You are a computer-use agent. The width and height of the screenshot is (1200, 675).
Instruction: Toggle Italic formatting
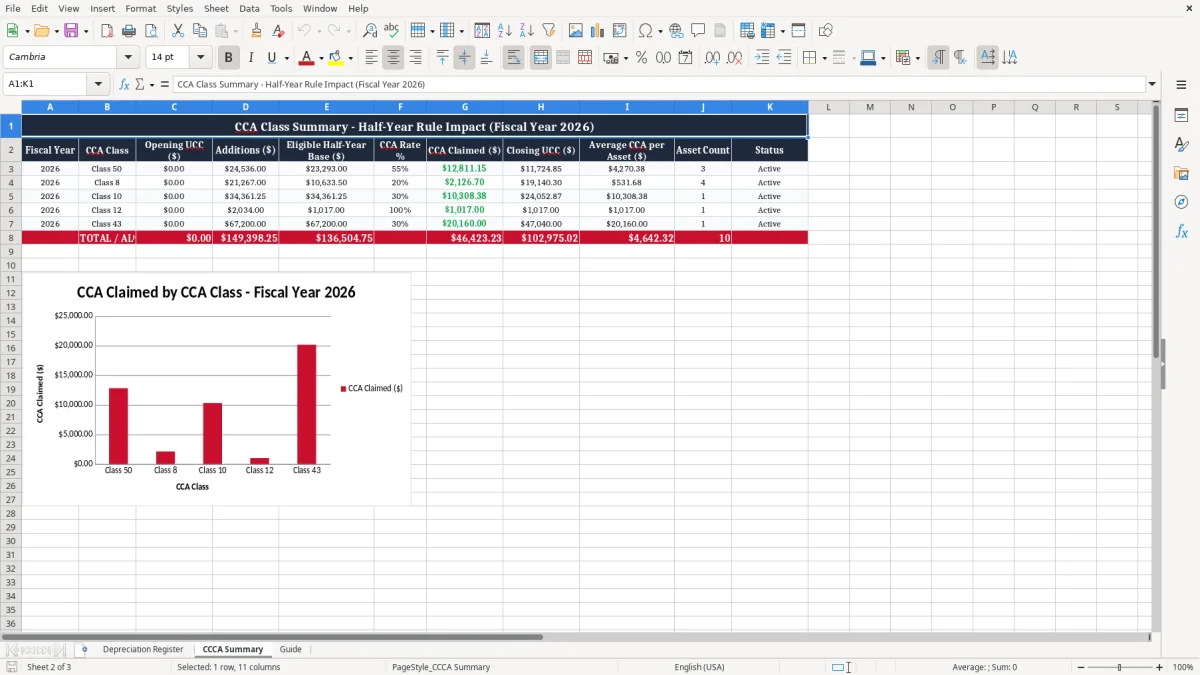pos(251,58)
